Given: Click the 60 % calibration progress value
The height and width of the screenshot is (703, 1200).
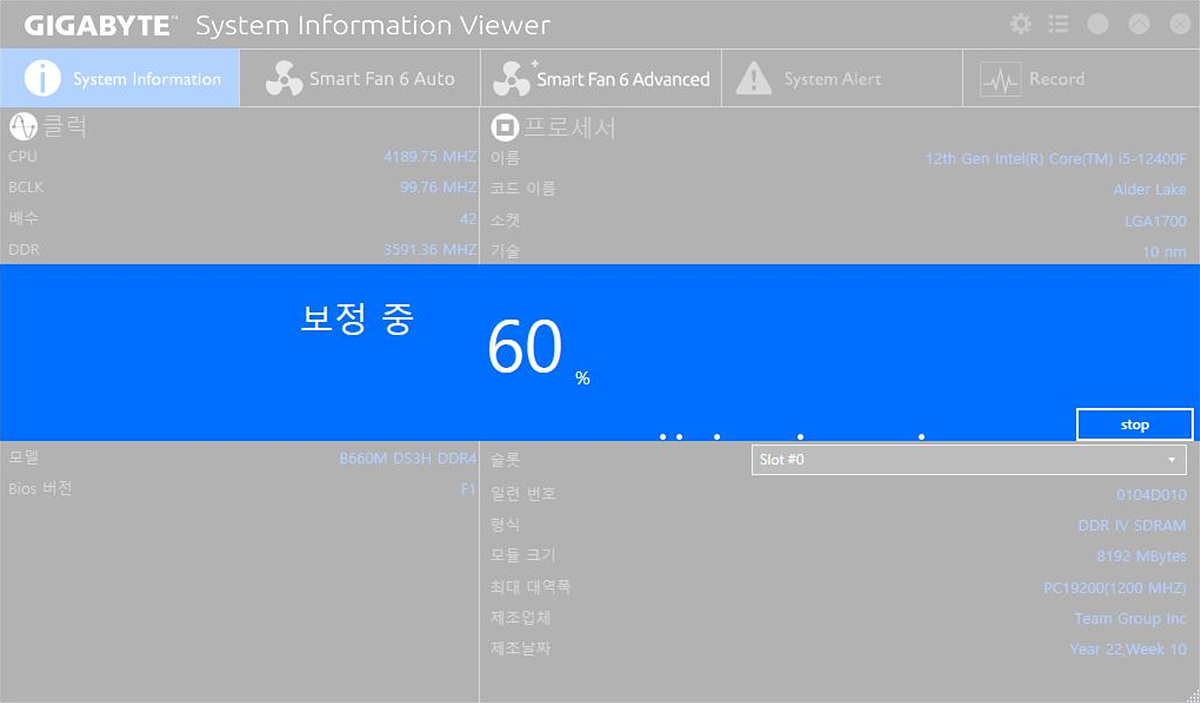Looking at the screenshot, I should click(538, 350).
